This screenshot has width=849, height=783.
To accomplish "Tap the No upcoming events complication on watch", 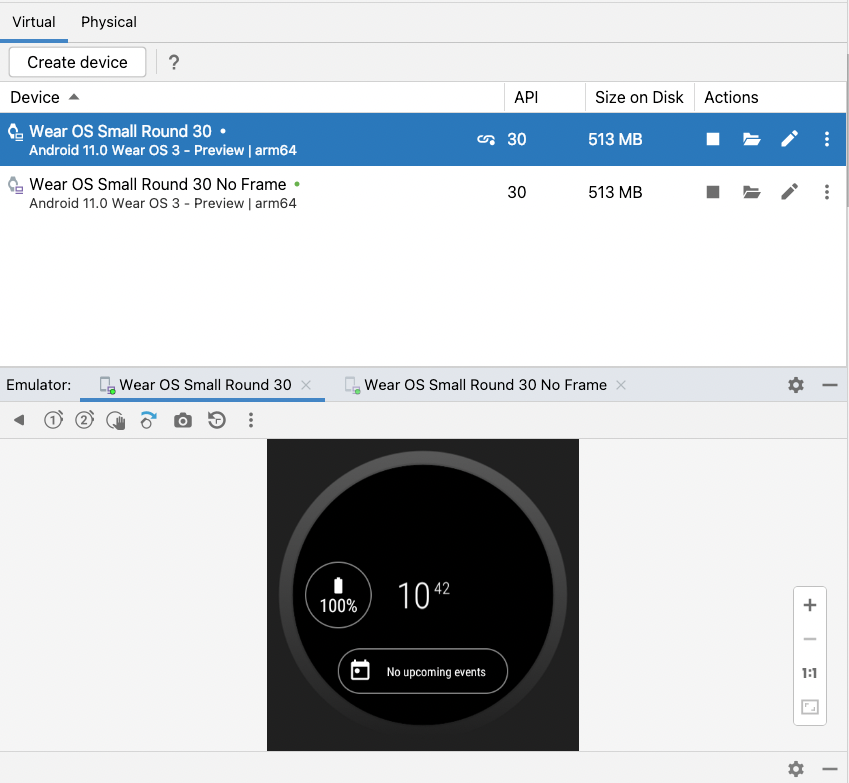I will 423,672.
